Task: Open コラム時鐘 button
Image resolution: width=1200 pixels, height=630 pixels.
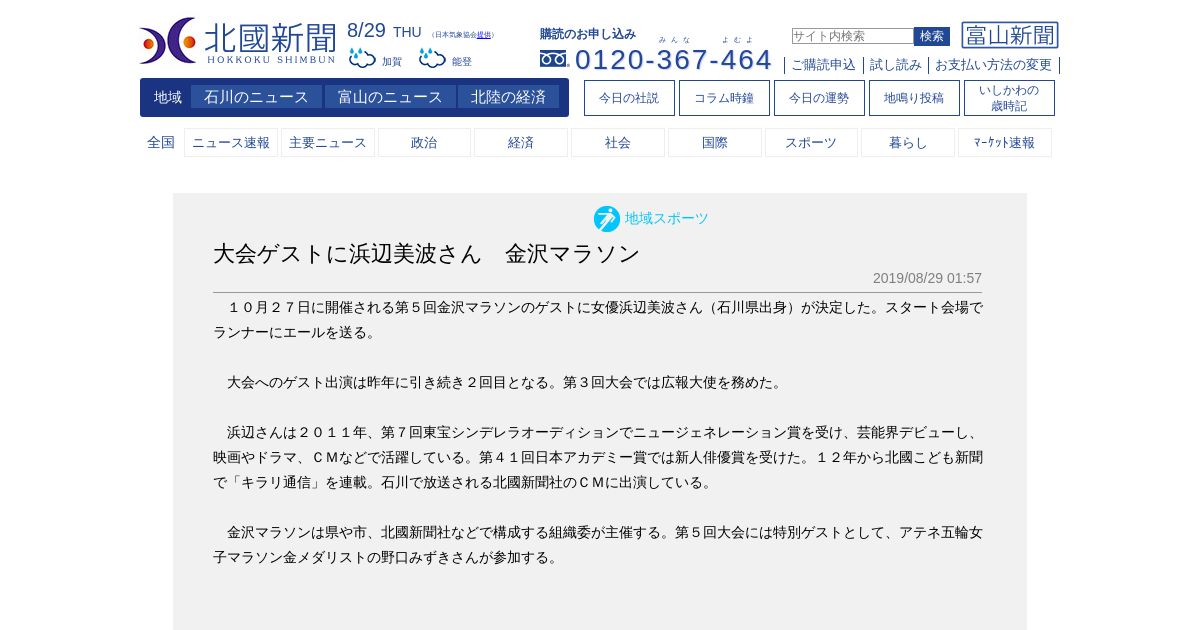Action: pos(724,98)
